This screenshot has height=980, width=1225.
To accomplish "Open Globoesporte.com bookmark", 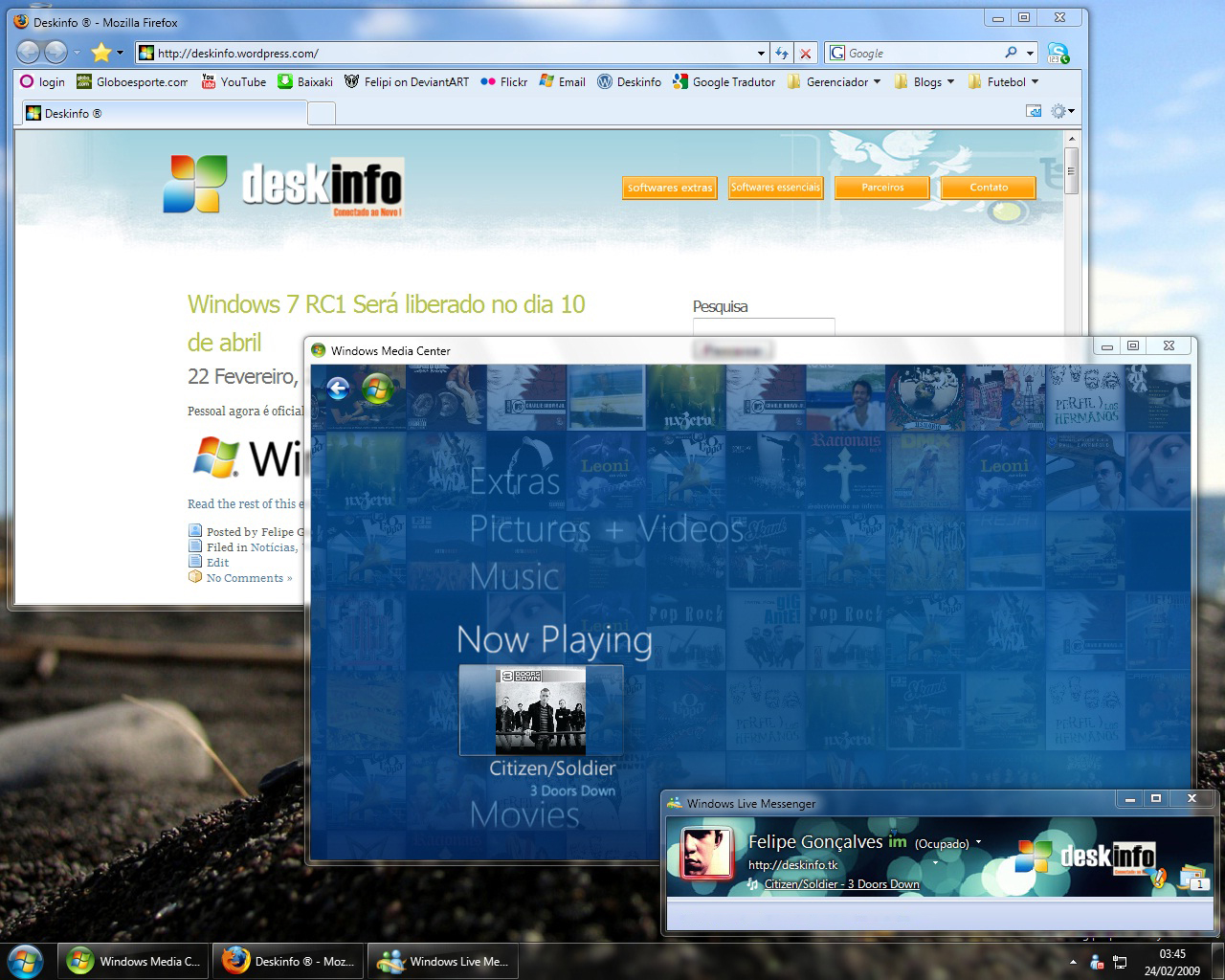I will tap(132, 82).
